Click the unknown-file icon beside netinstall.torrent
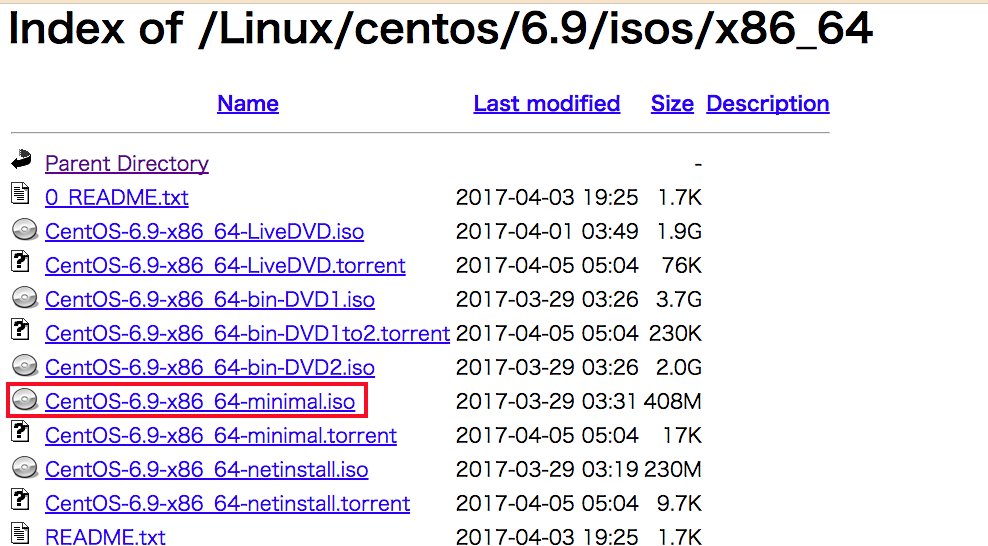Image resolution: width=988 pixels, height=546 pixels. point(21,499)
